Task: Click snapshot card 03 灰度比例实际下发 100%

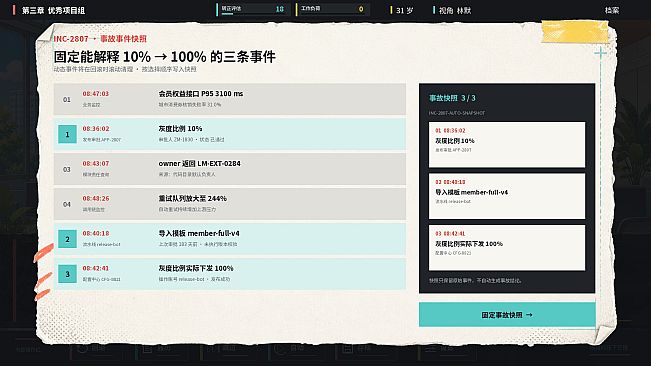Action: click(x=507, y=248)
